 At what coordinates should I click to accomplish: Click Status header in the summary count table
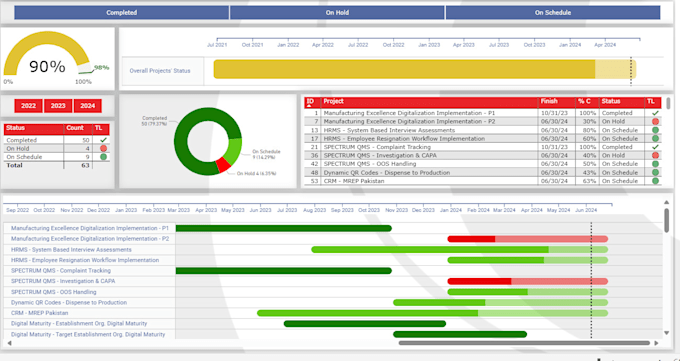(34, 129)
